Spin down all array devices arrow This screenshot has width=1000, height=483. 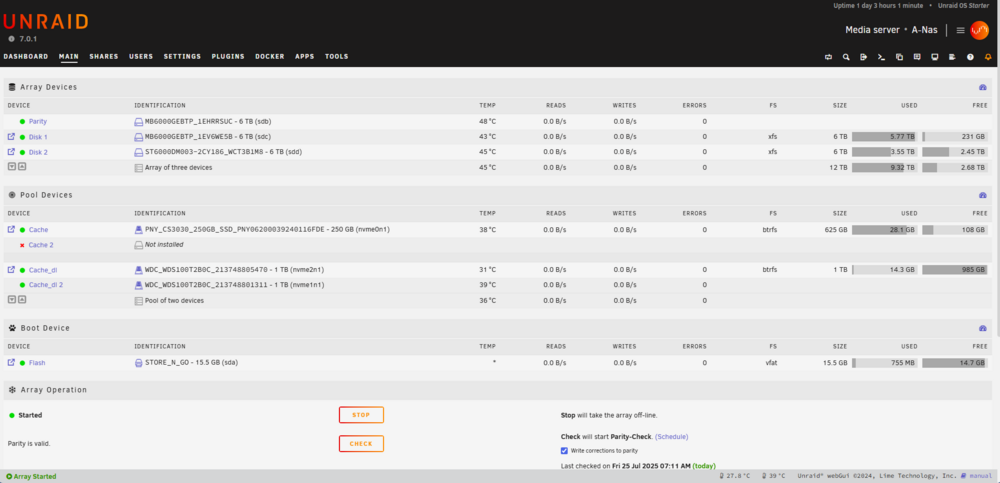click(11, 167)
